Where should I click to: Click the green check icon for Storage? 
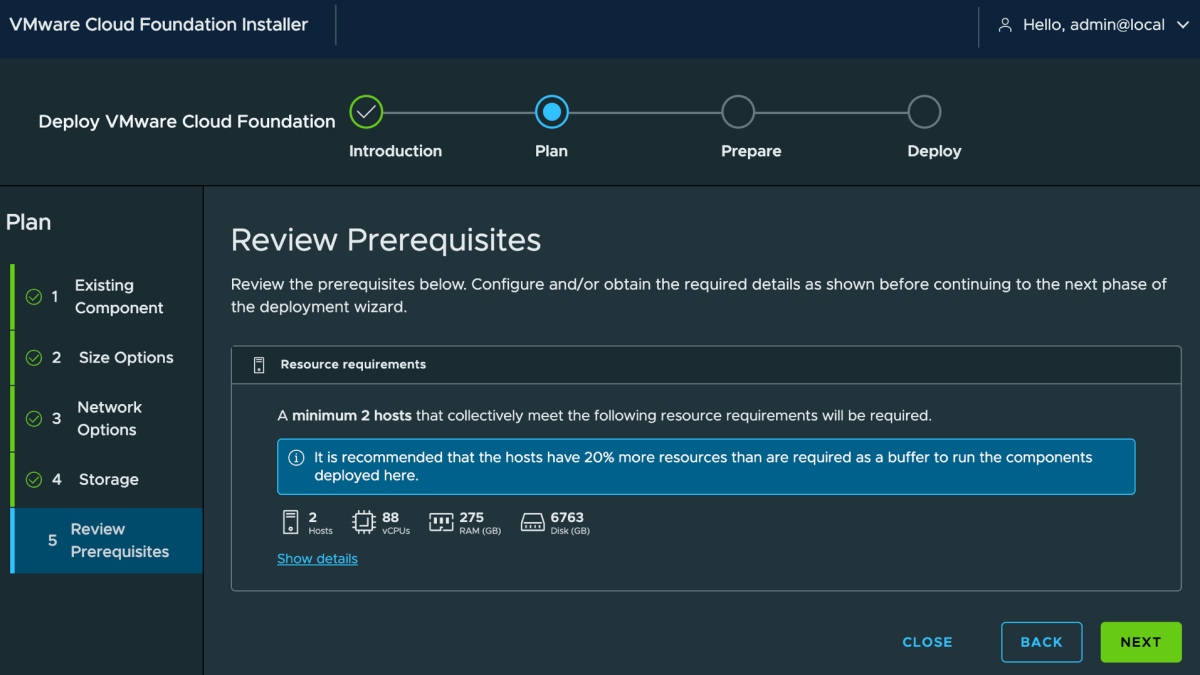tap(34, 480)
